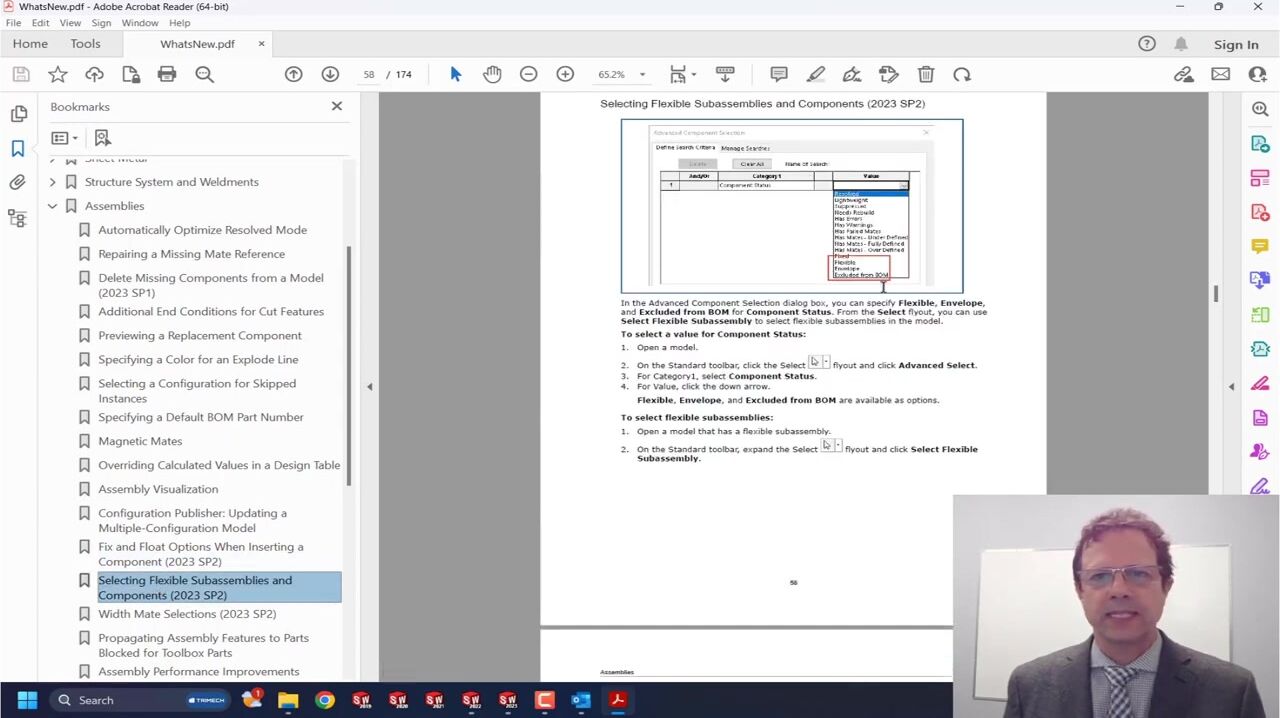Click the Zoom out minus icon

click(528, 74)
